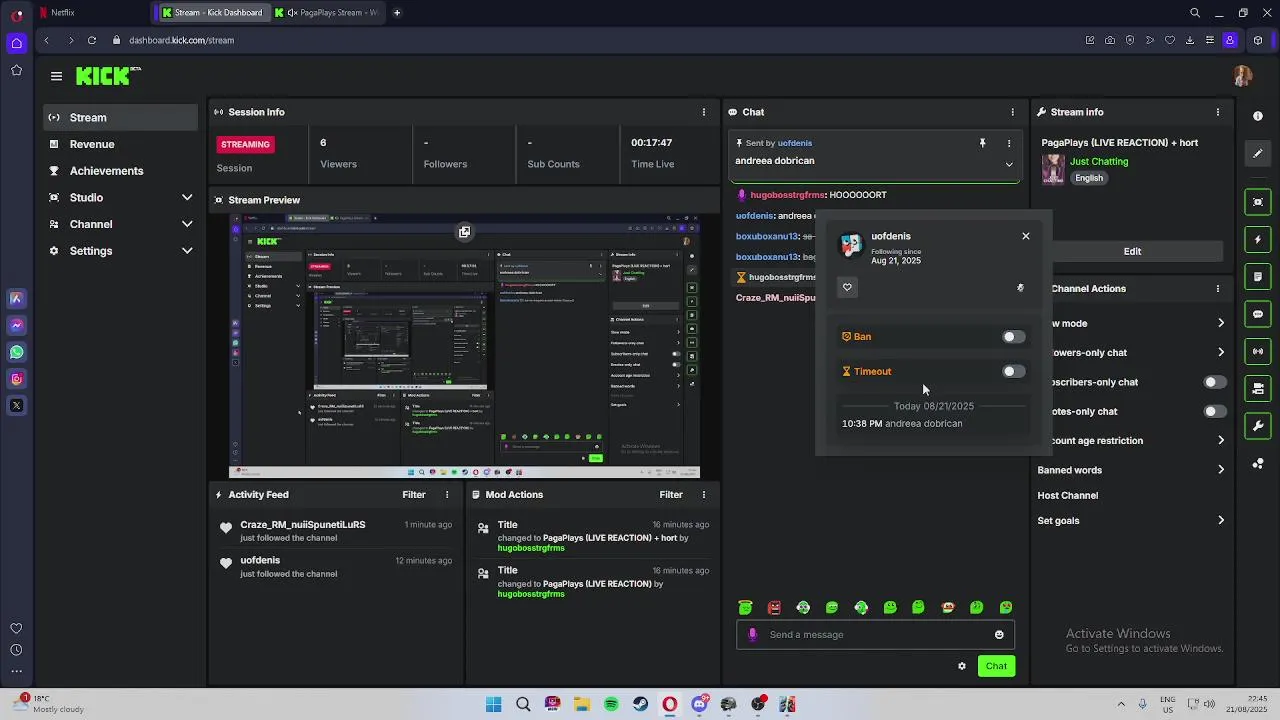1280x720 pixels.
Task: Open Activity Feed Filter
Action: (x=414, y=495)
